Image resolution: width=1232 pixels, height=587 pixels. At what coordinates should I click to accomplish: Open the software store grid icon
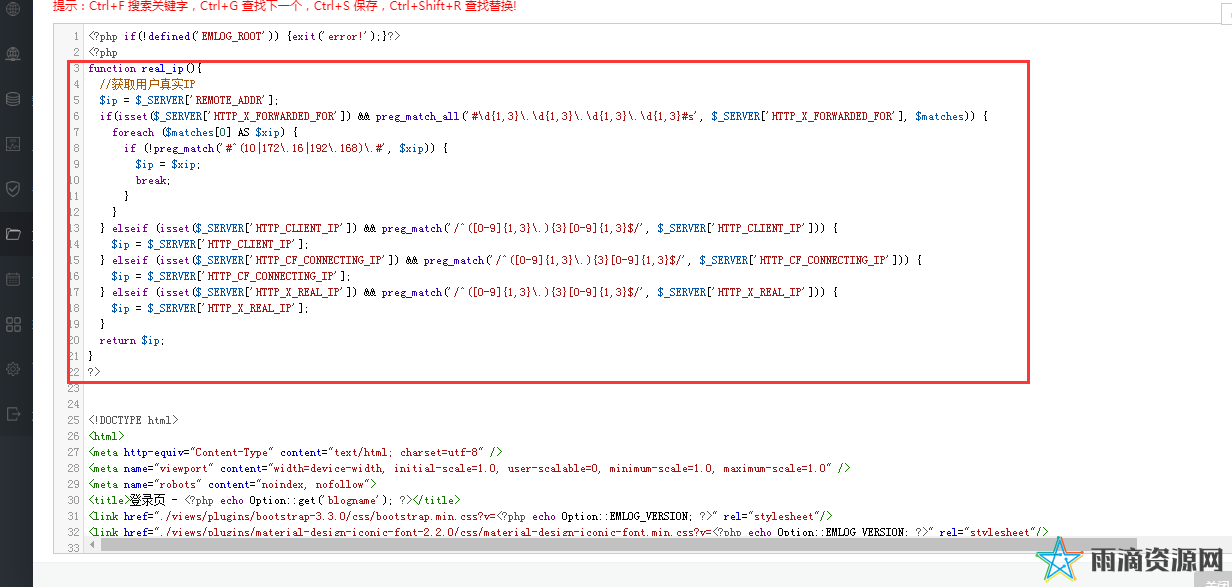[x=13, y=324]
